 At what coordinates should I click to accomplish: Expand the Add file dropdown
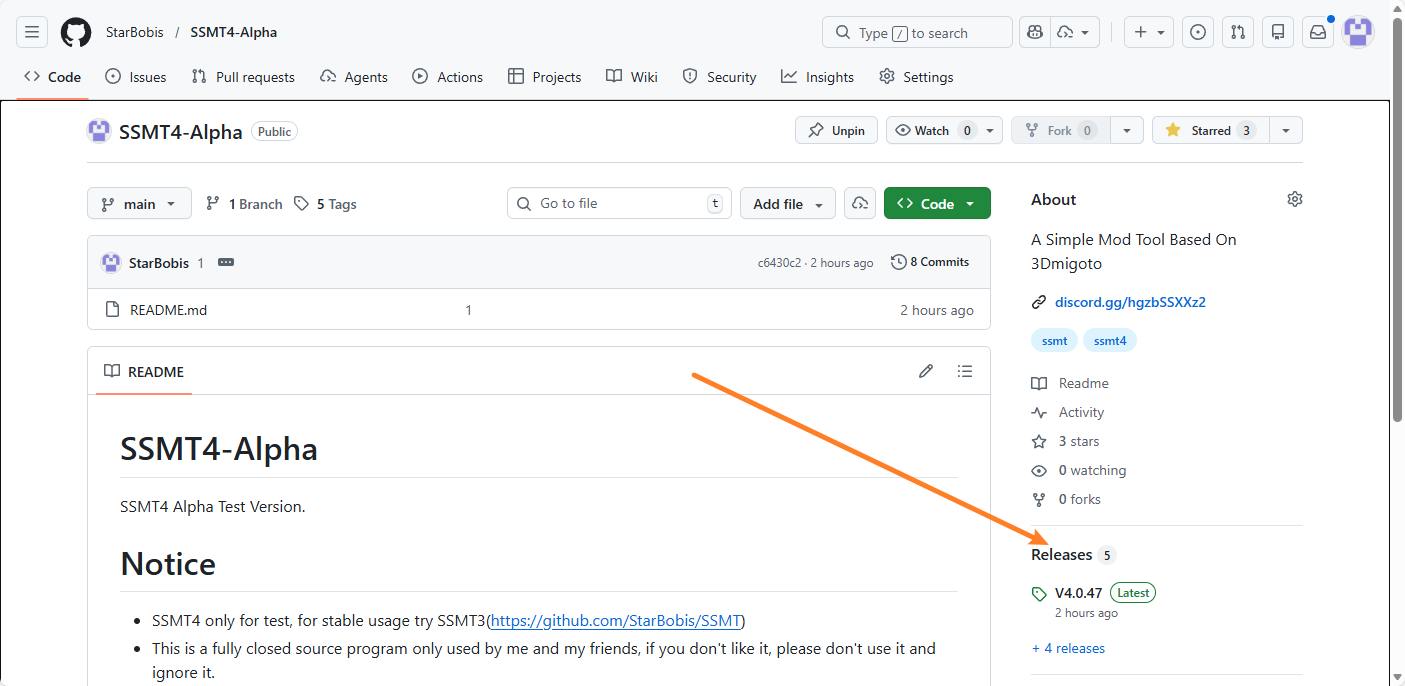[x=788, y=203]
